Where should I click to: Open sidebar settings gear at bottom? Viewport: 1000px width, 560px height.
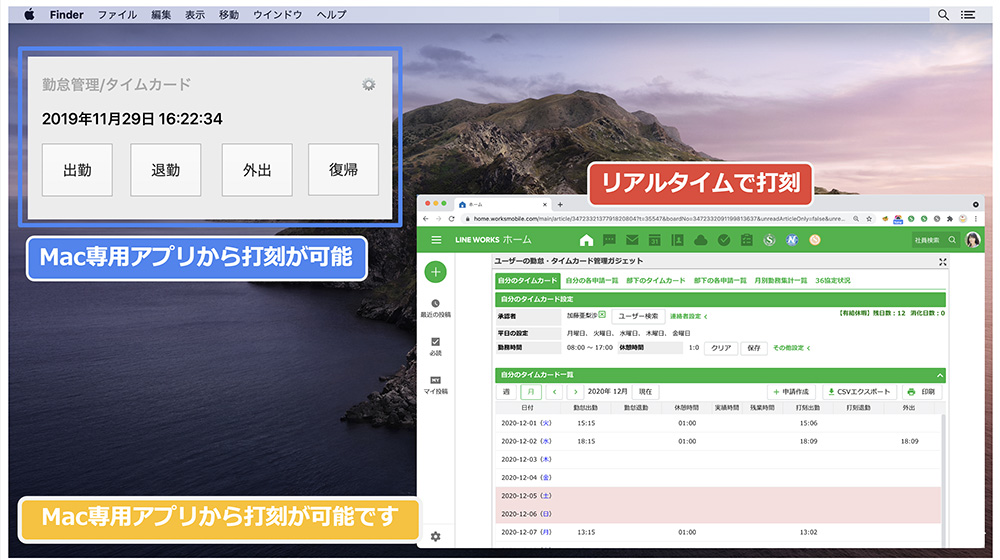pos(436,536)
